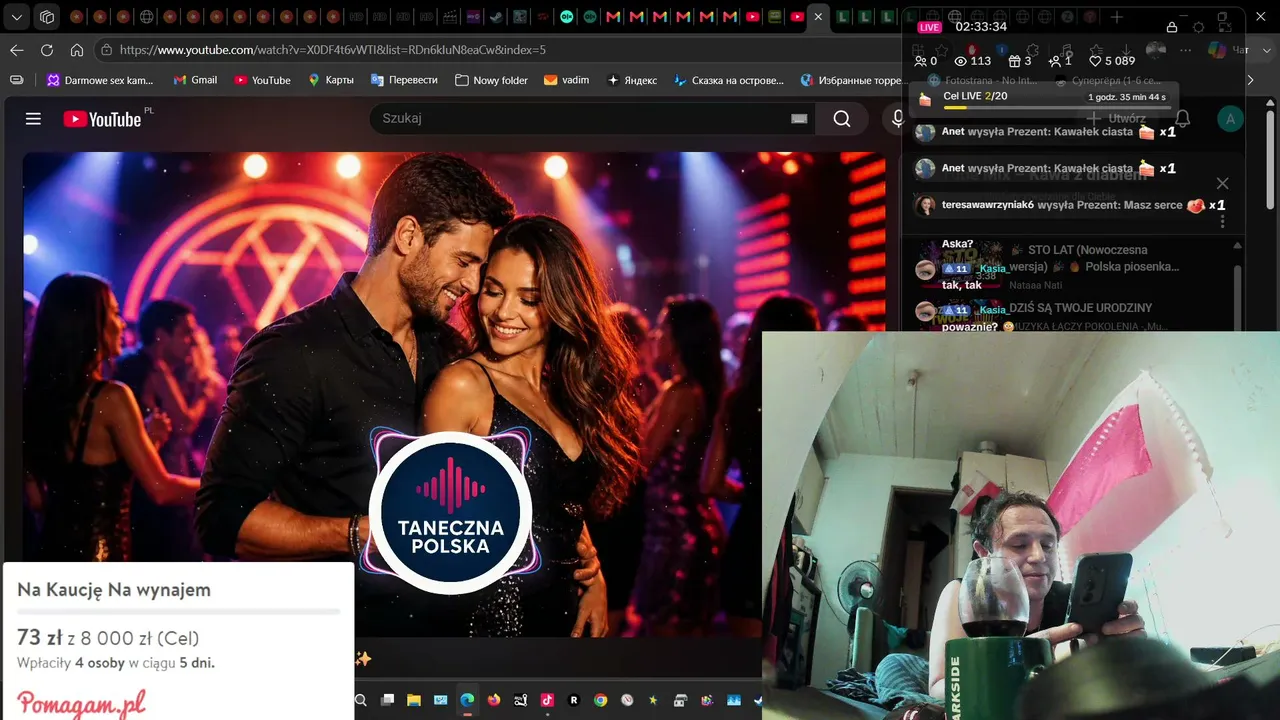Open the Перевести translate bookmark
The width and height of the screenshot is (1280, 720).
404,80
